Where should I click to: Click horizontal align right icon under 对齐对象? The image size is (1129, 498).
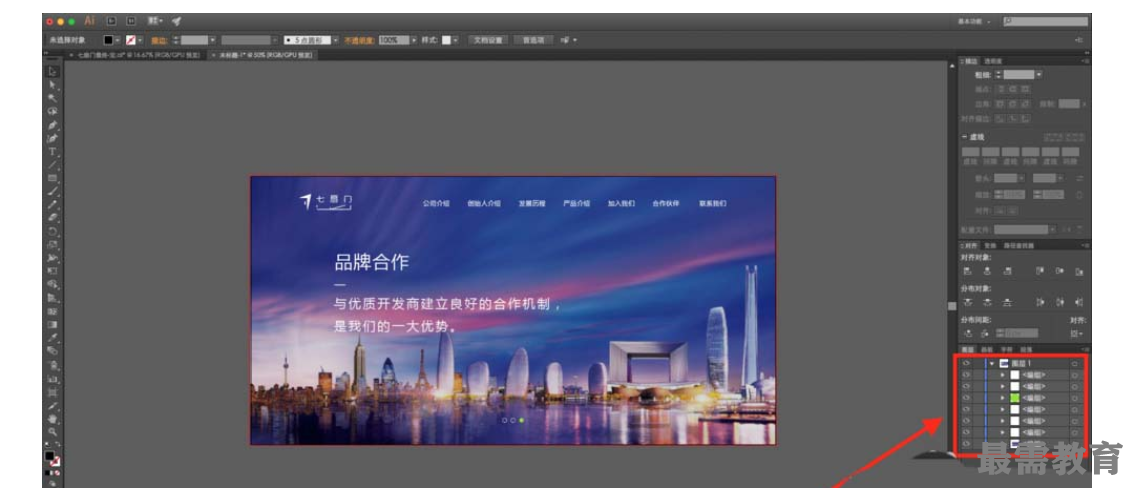[x=1007, y=271]
